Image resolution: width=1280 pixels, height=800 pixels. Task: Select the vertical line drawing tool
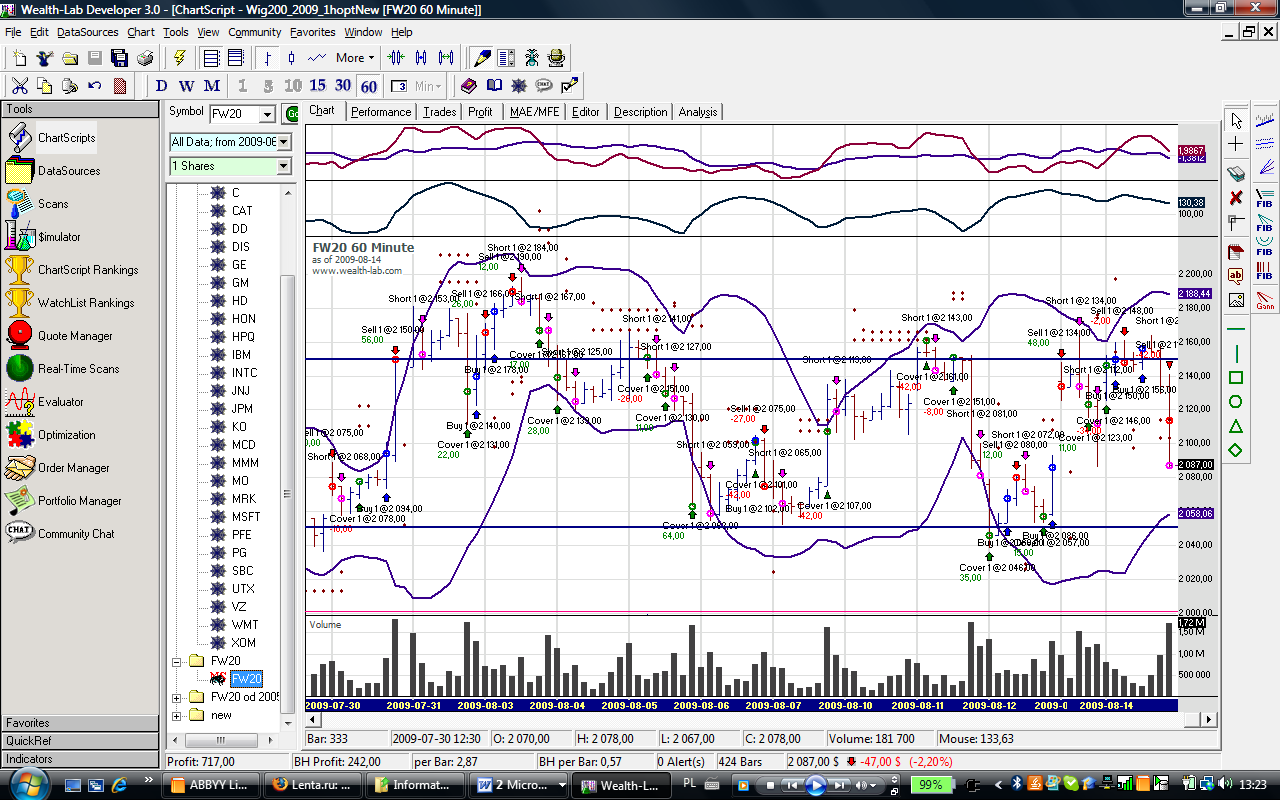(1236, 354)
